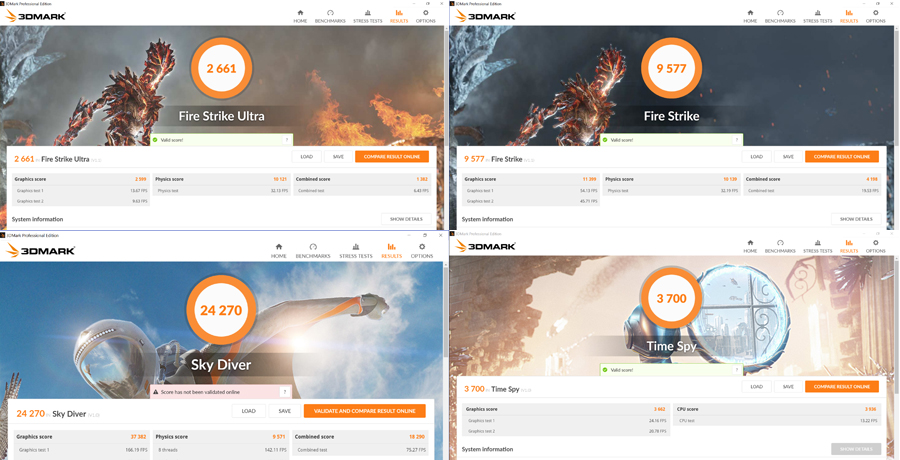Screen dimensions: 900x460
Task: Open Stress Tests in the Fire Strike Ultra window
Action: click(367, 16)
